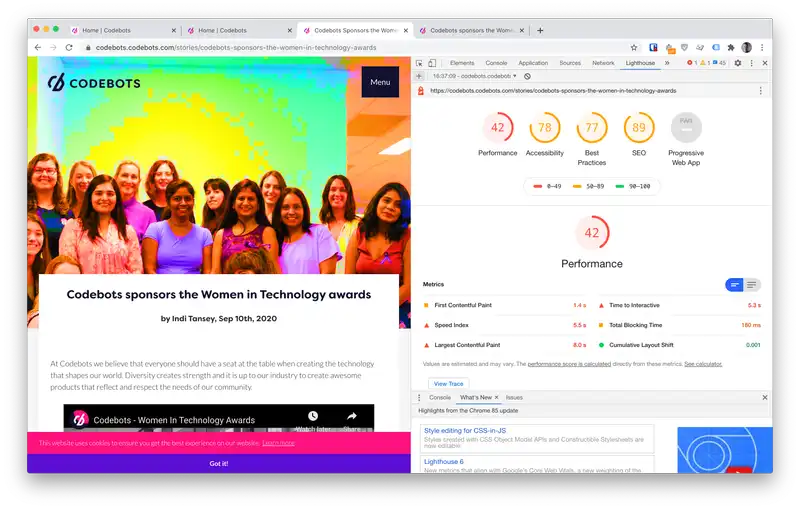Accept cookies with Got it! button
Image resolution: width=800 pixels, height=509 pixels.
pyautogui.click(x=218, y=463)
